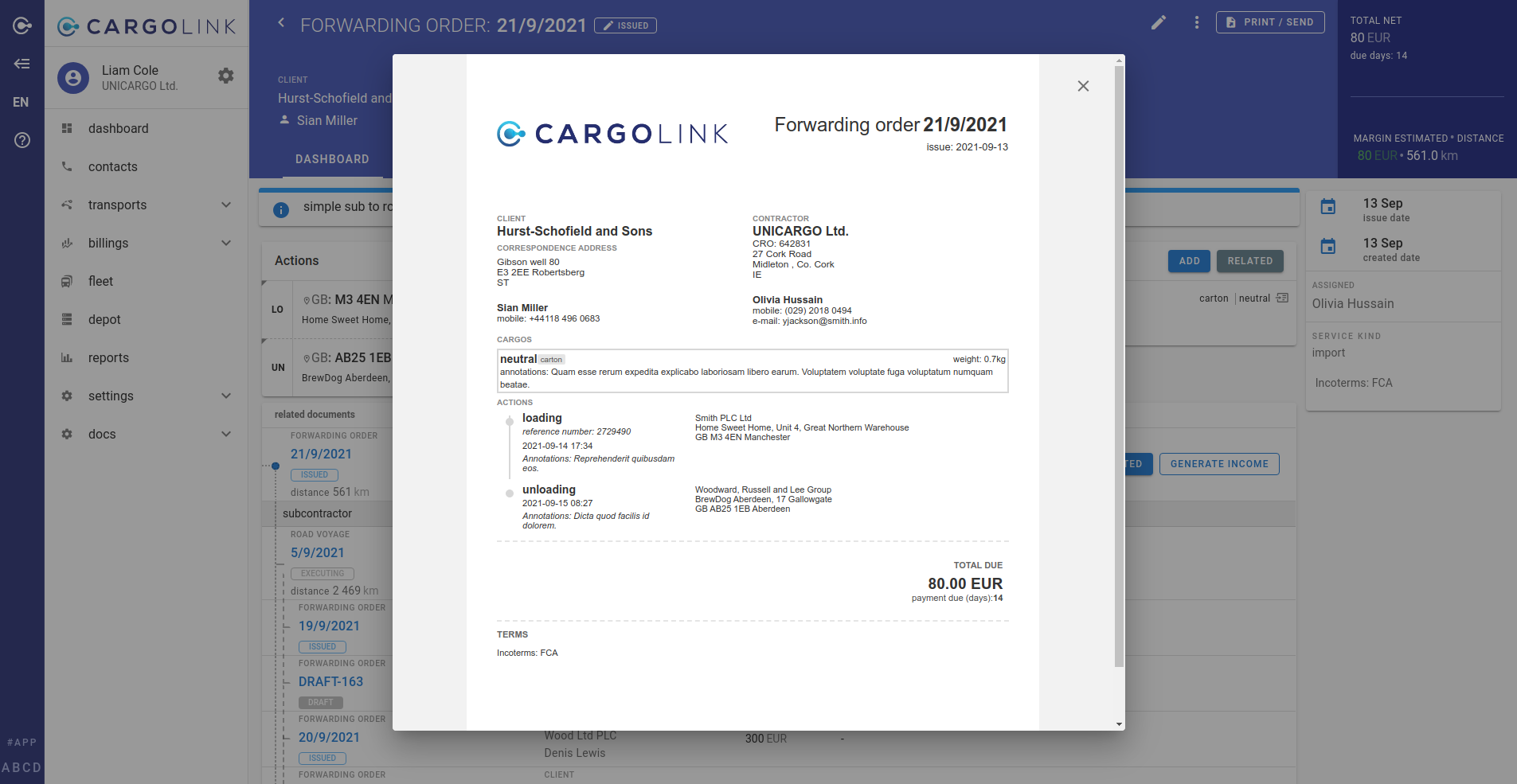Open cargo details icon beside neutral

1282,298
